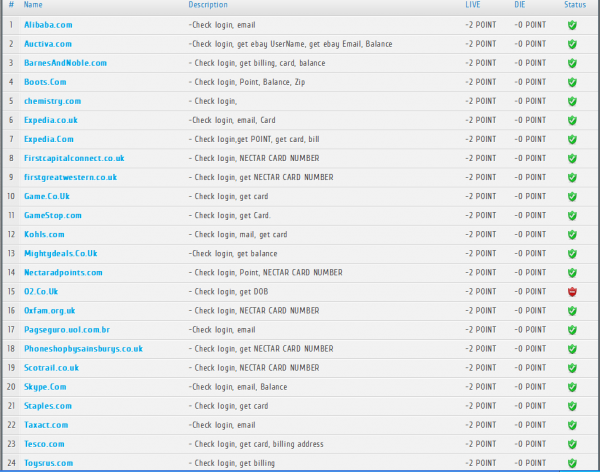The height and width of the screenshot is (472, 600).
Task: Open the chemistry.com link
Action: tap(52, 101)
